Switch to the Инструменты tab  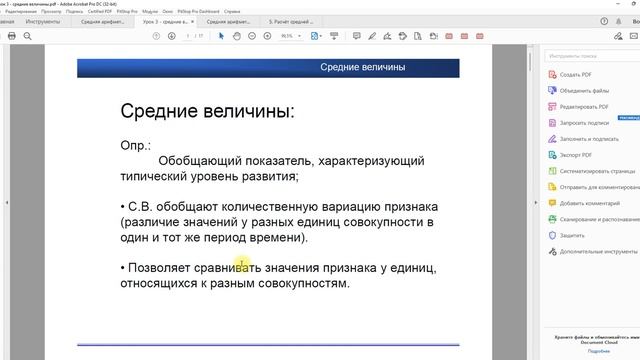43,22
